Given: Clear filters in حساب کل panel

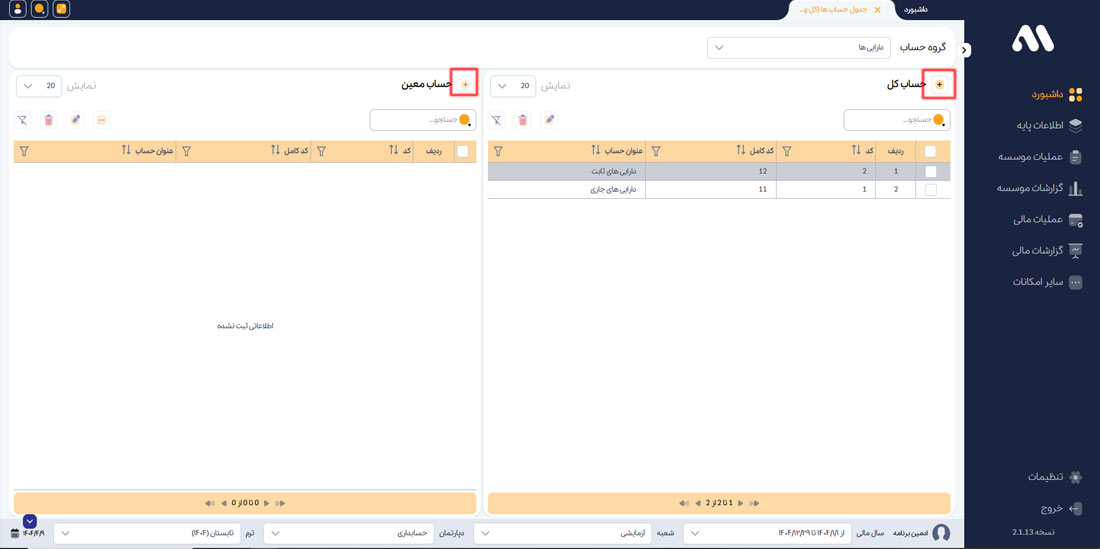Looking at the screenshot, I should tap(496, 120).
